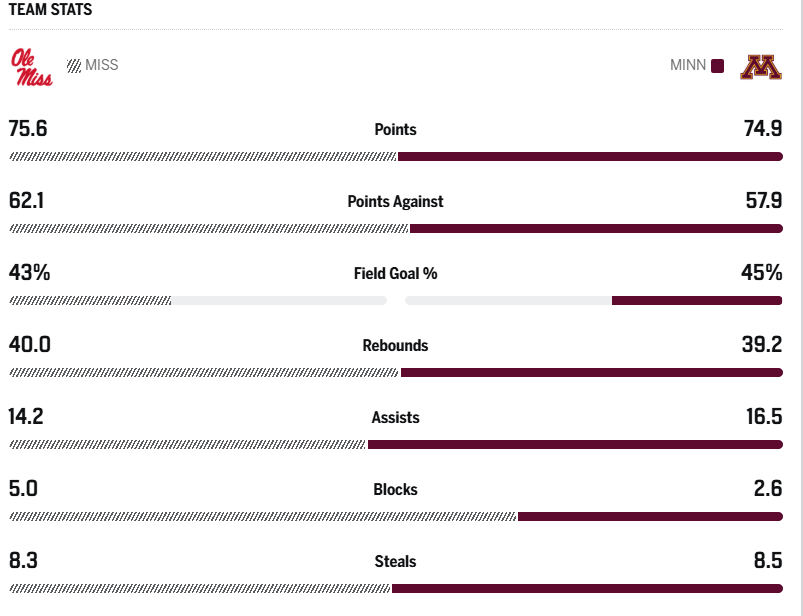Click the Assists stat label
The image size is (803, 616).
pos(395,417)
